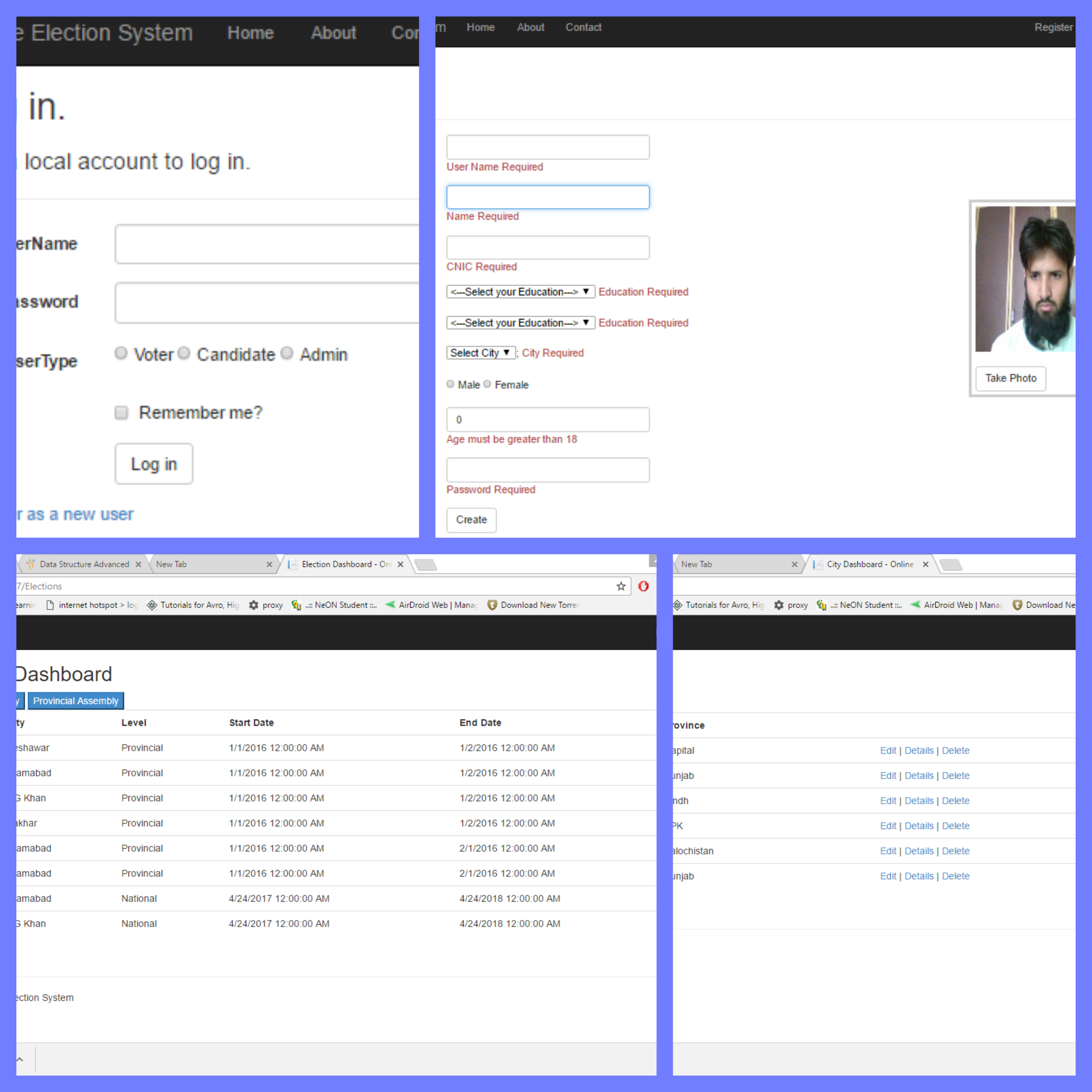This screenshot has height=1092, width=1092.
Task: Select the Candidate user type radio
Action: (x=183, y=353)
